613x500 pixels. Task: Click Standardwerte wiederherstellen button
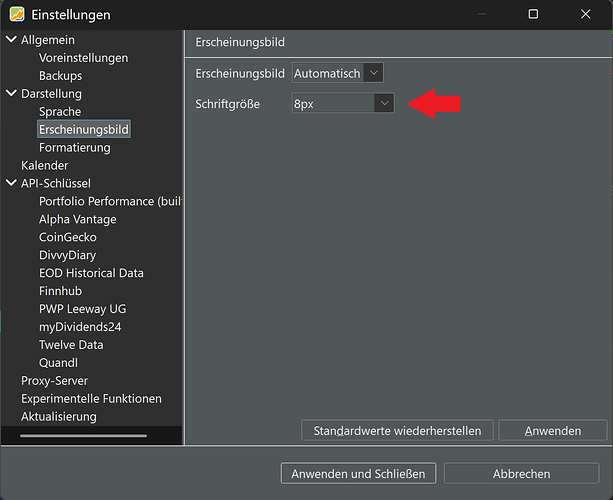[397, 430]
